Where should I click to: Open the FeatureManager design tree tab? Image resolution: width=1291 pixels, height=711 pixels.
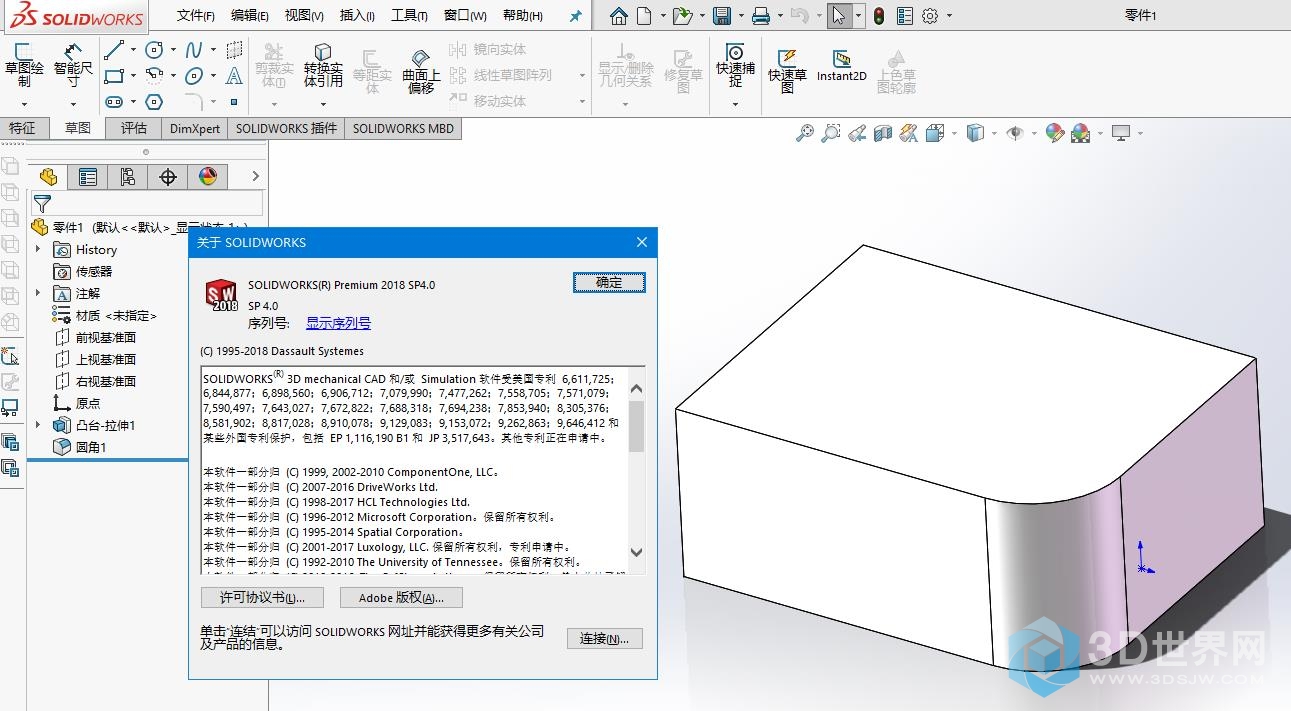[x=48, y=177]
